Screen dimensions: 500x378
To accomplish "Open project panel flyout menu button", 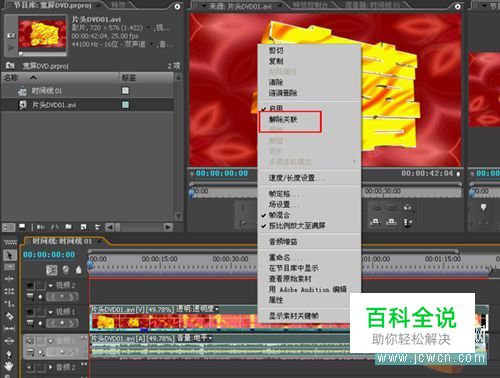I will (x=178, y=7).
